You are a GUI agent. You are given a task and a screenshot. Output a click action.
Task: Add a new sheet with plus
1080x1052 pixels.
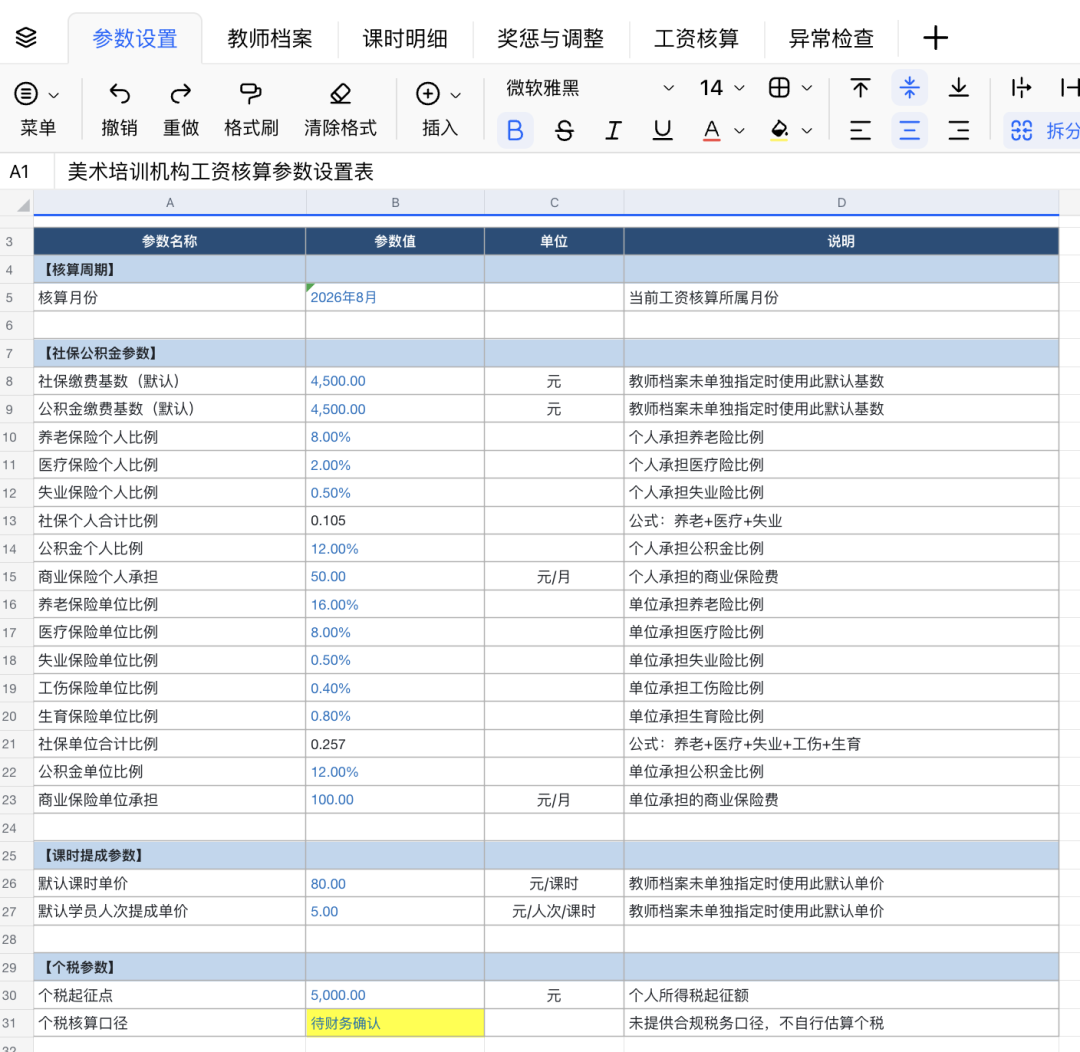click(x=935, y=38)
